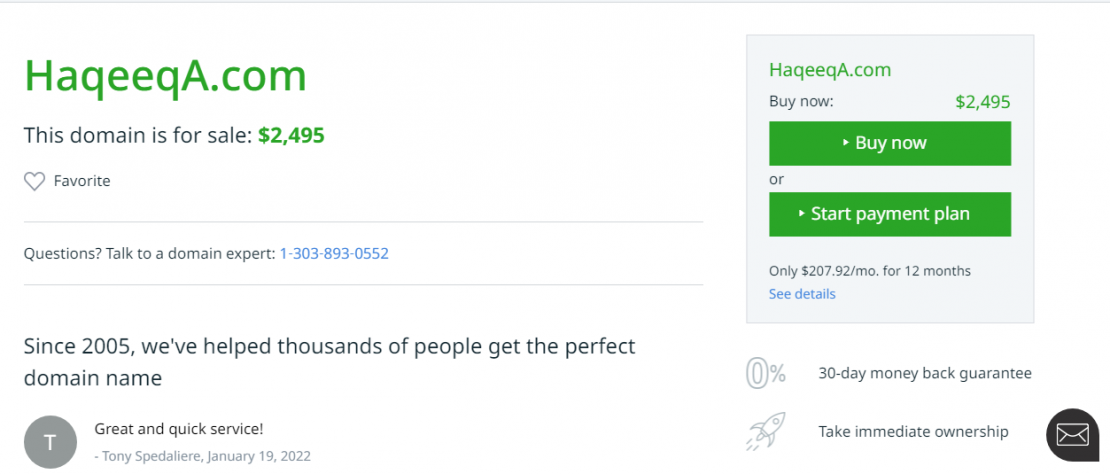Click the green $2,495 price beside 'for sale'
The height and width of the screenshot is (474, 1110).
(291, 135)
